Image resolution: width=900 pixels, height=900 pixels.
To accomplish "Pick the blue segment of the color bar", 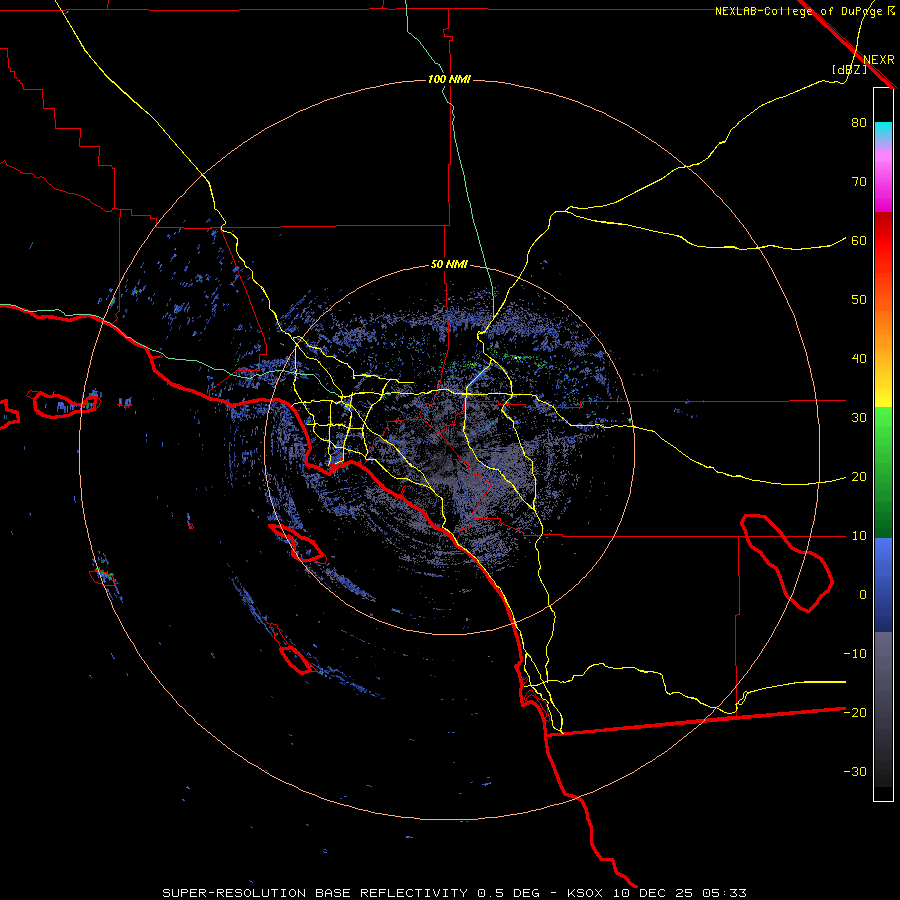I will (x=883, y=585).
